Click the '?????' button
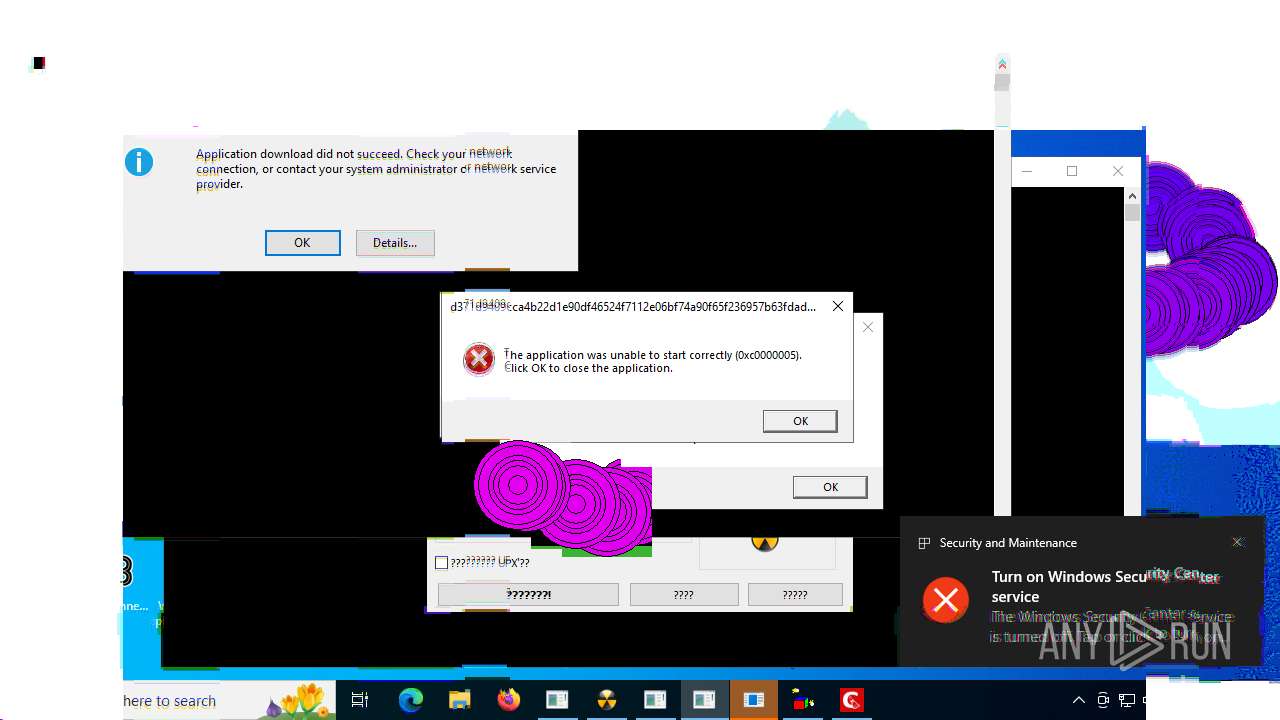This screenshot has height=720, width=1280. (795, 594)
